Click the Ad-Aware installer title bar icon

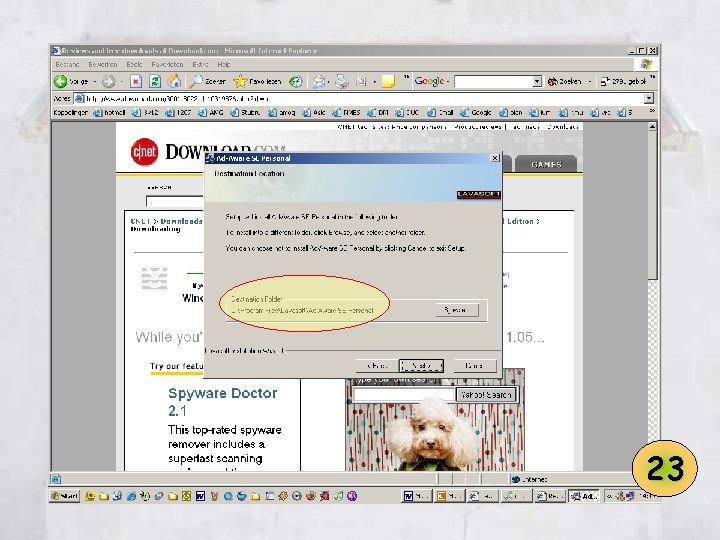click(210, 158)
